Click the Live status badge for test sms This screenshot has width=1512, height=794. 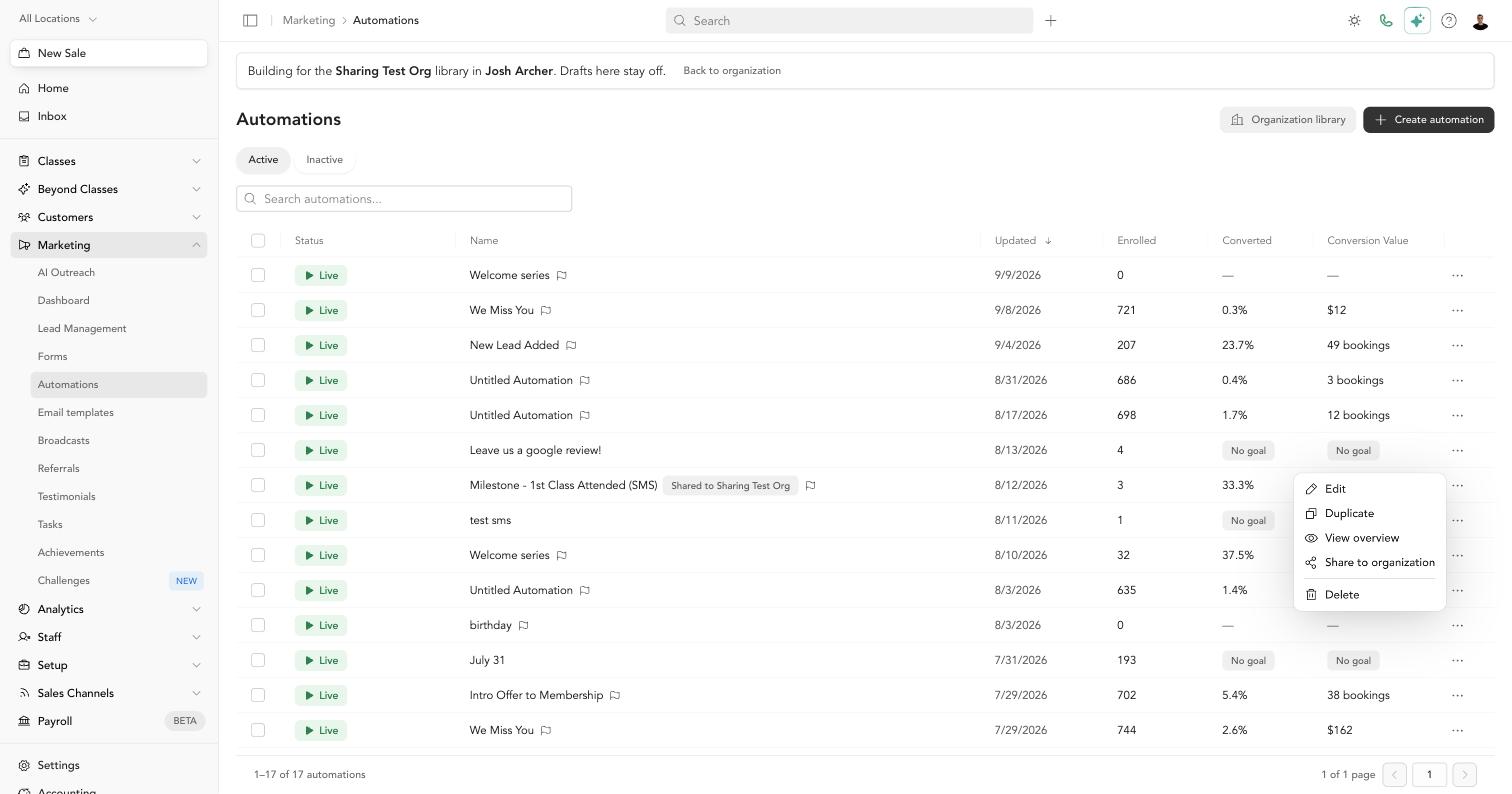tap(321, 520)
